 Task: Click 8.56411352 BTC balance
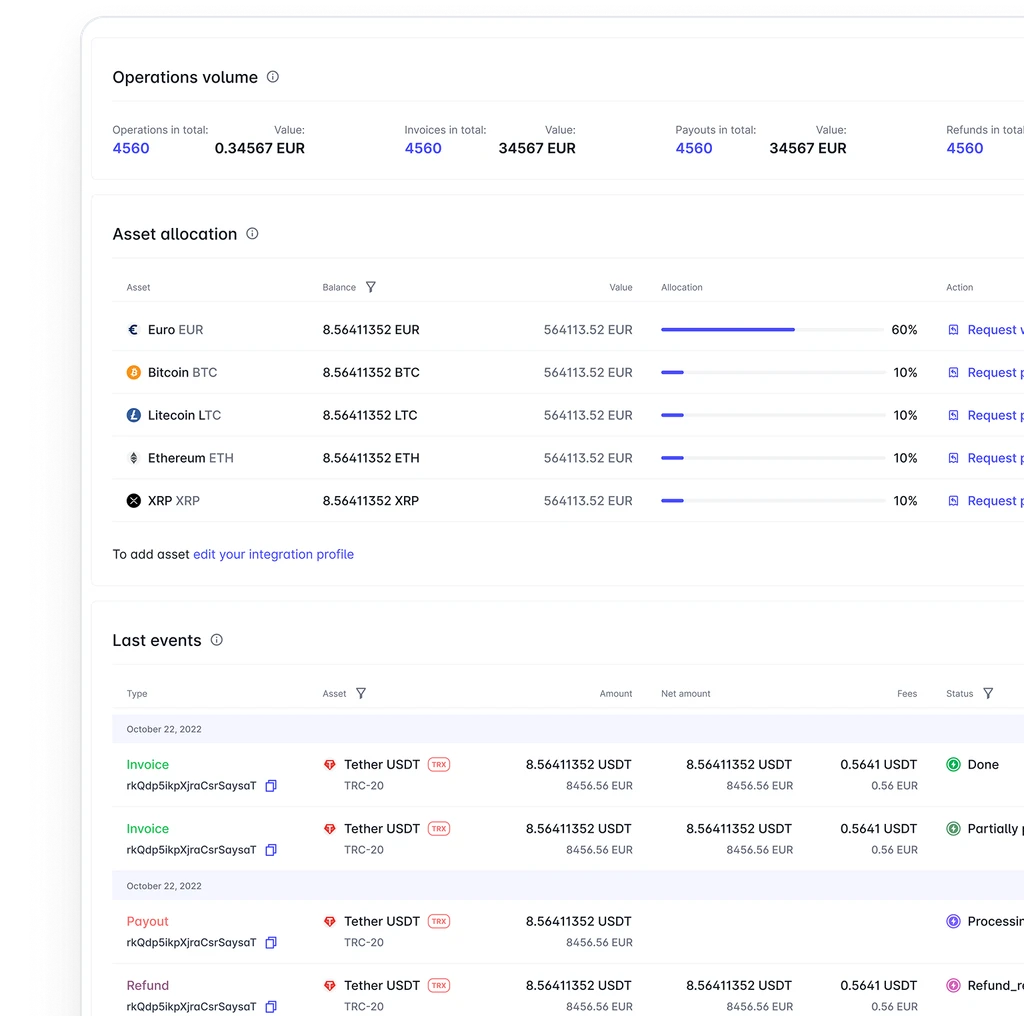pos(371,372)
